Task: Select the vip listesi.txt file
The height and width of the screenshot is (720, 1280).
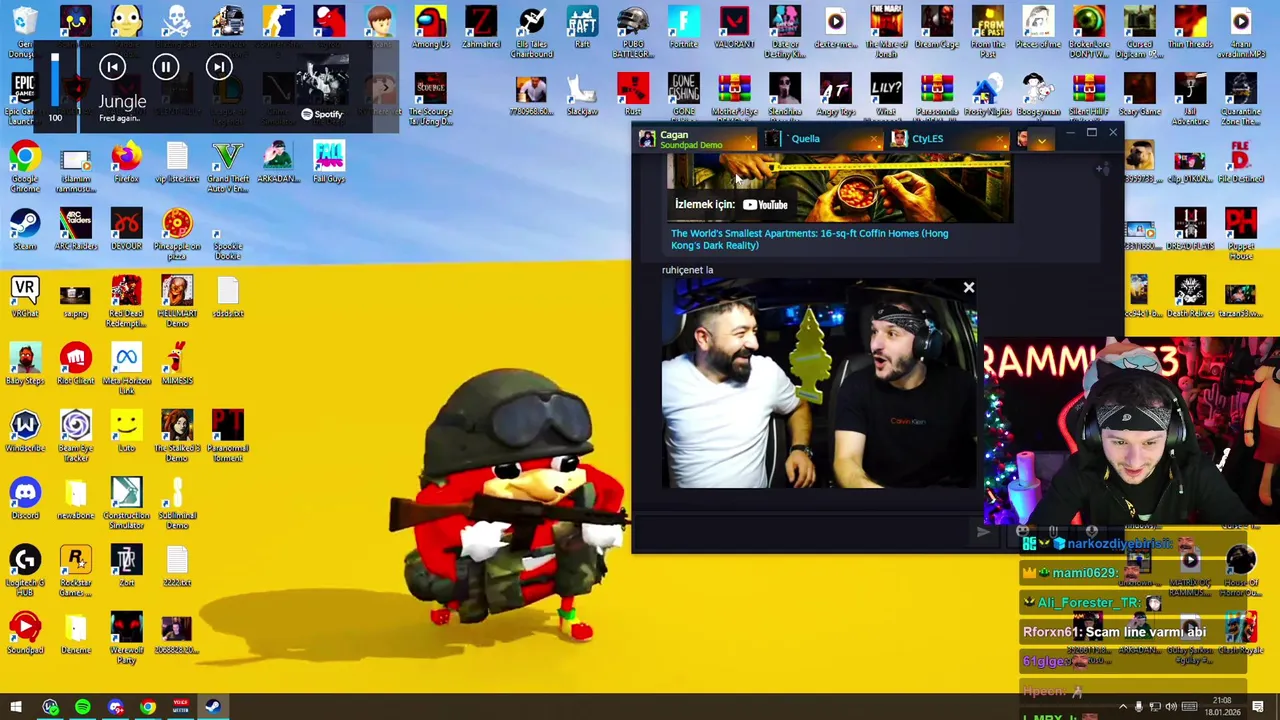Action: [177, 161]
